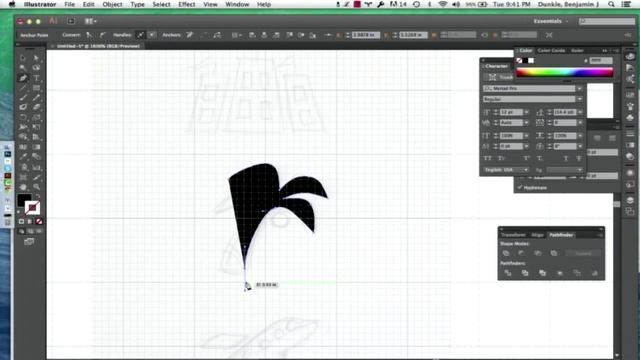
Task: Click Arrange Documents icon in app bar
Action: click(89, 21)
